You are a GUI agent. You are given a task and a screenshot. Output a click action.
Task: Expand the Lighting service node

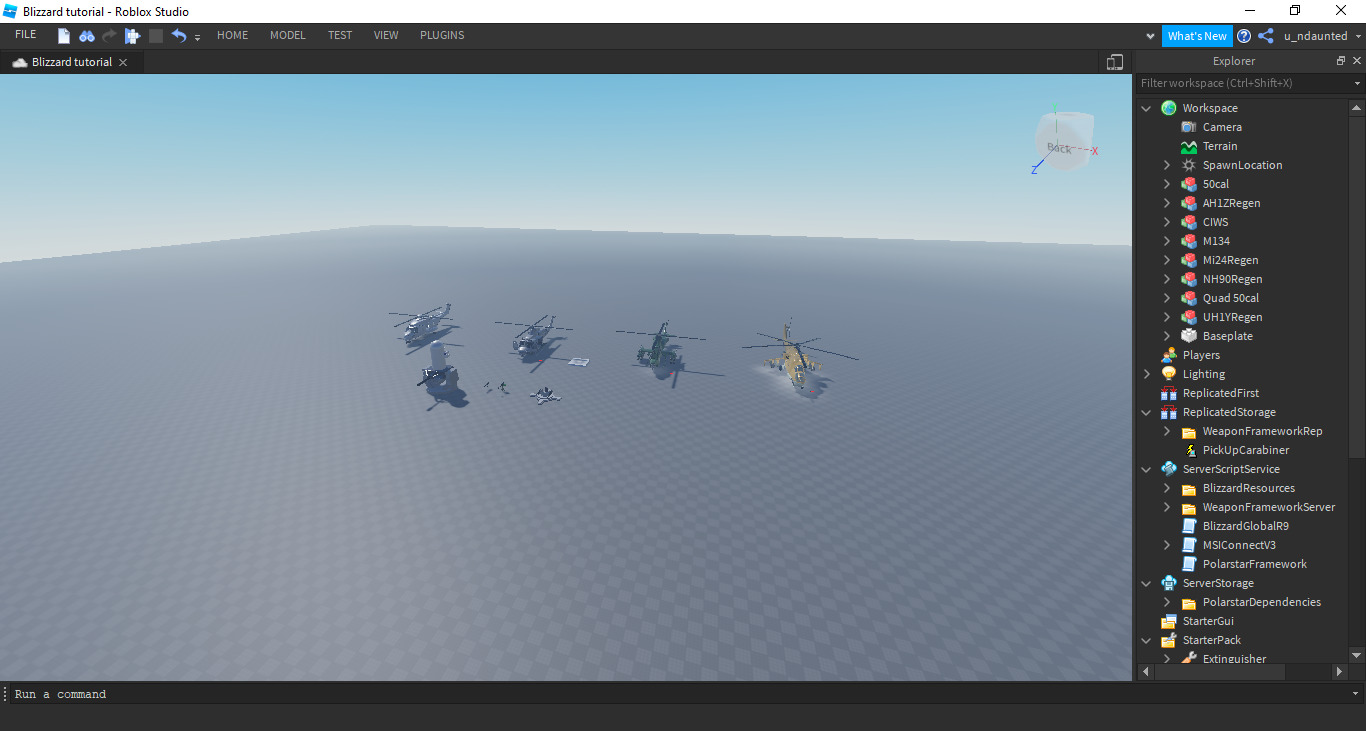[x=1146, y=374]
